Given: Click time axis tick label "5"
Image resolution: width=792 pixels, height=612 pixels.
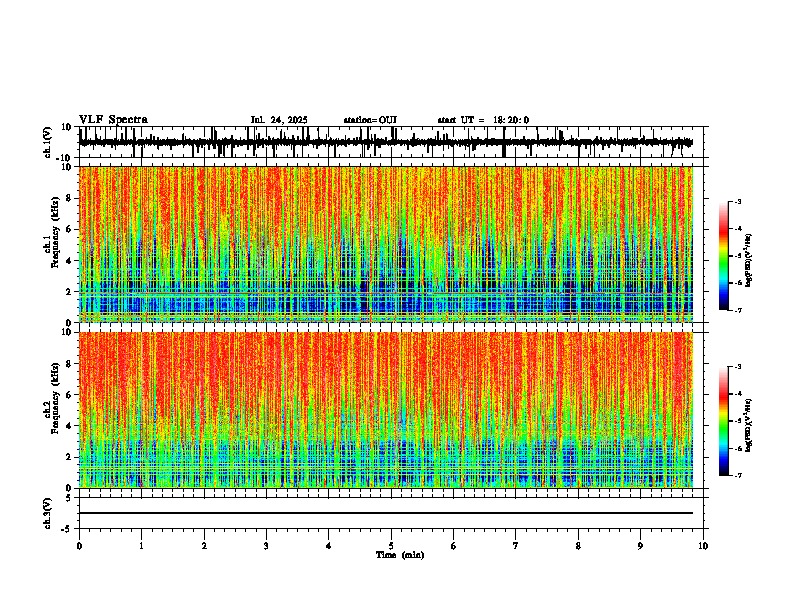Looking at the screenshot, I should [x=391, y=546].
